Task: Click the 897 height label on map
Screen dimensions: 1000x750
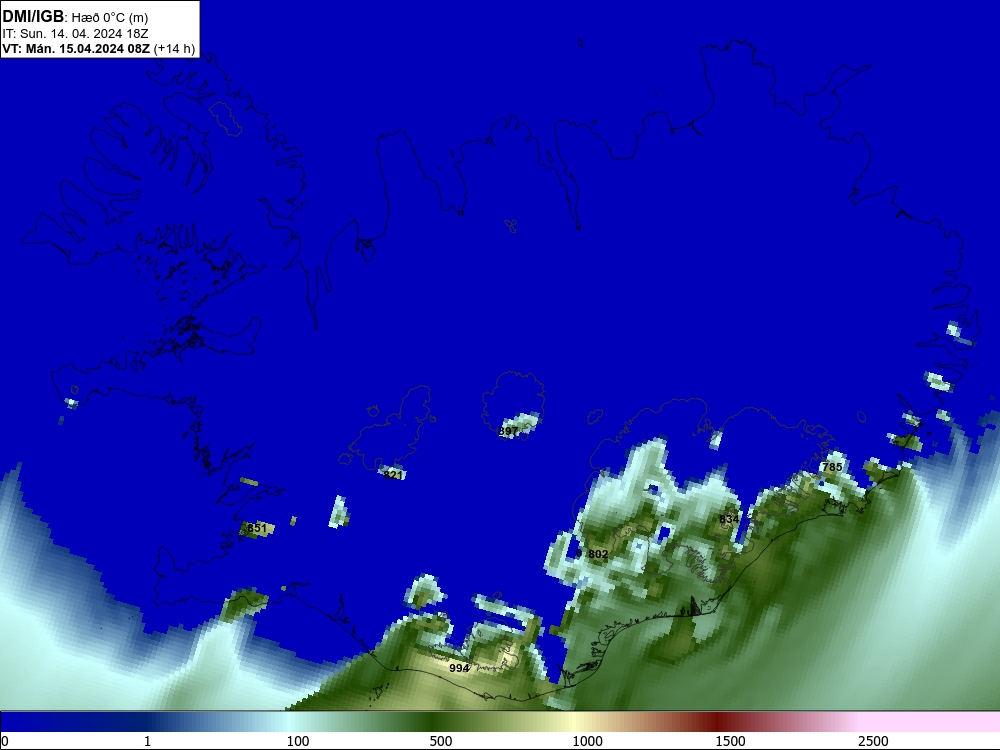Action: click(x=508, y=432)
